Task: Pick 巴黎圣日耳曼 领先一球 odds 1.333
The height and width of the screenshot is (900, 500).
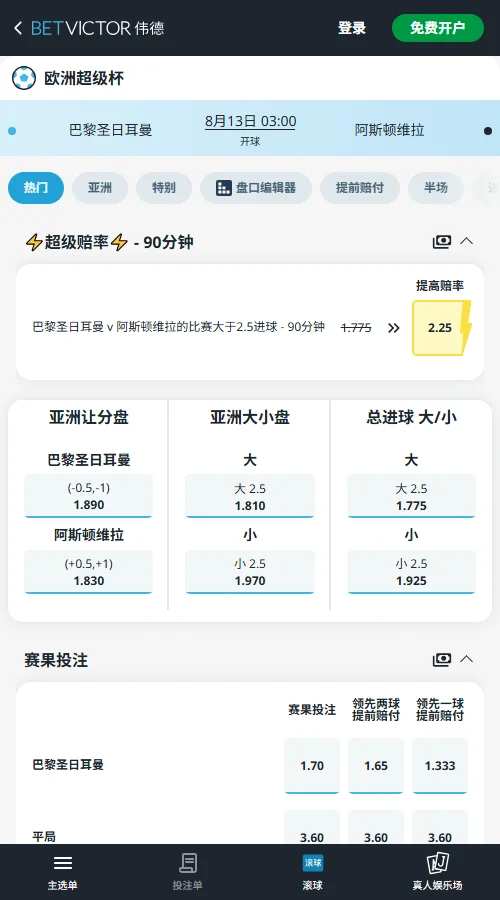Action: click(x=440, y=766)
